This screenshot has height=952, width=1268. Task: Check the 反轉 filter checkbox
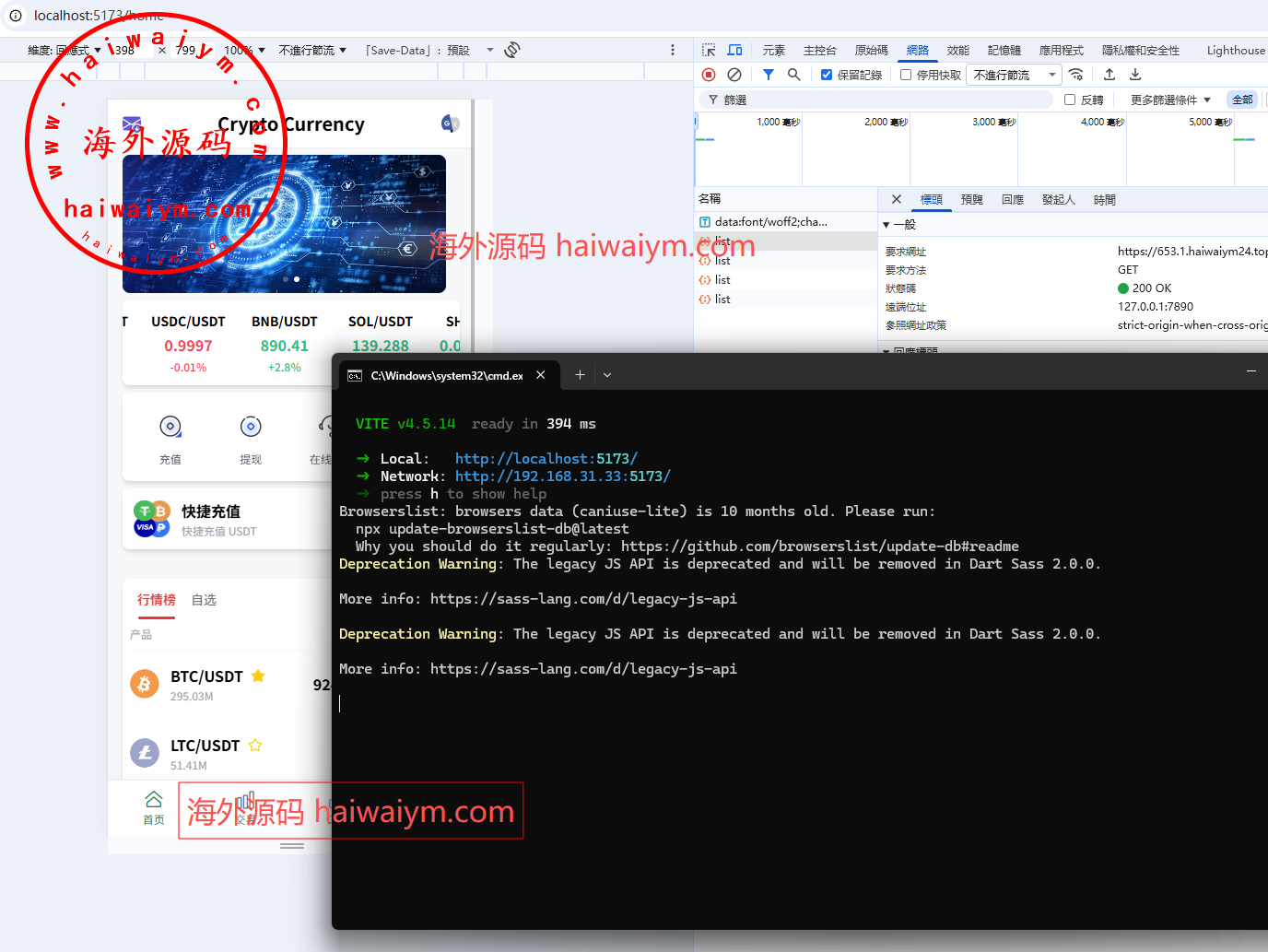pos(1070,100)
